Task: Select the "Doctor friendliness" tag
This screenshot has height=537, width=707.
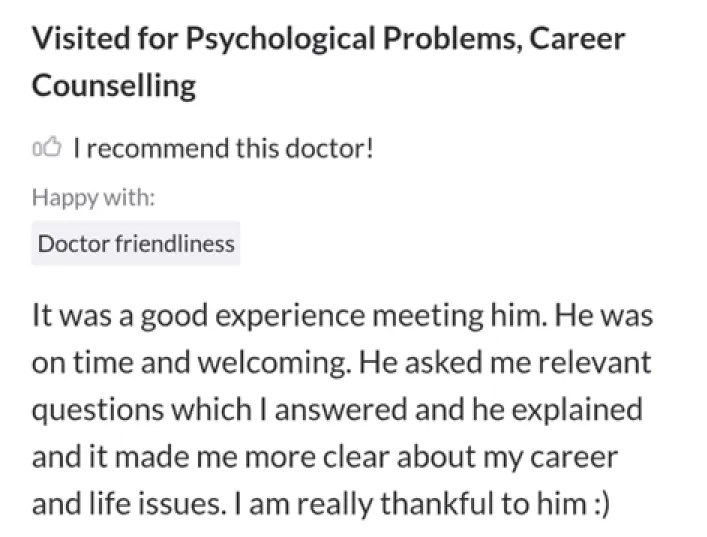Action: point(136,243)
